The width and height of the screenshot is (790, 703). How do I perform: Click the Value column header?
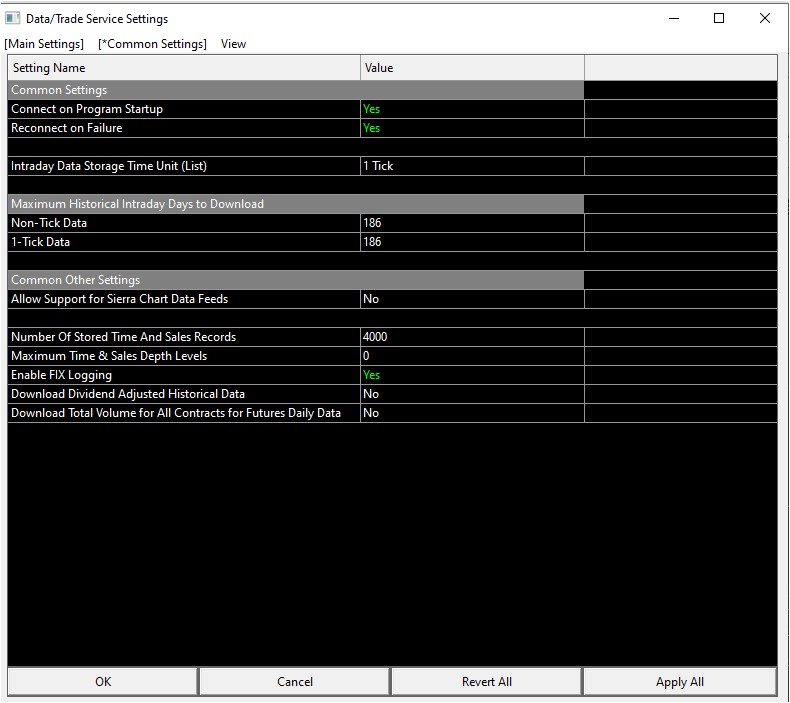pos(472,68)
